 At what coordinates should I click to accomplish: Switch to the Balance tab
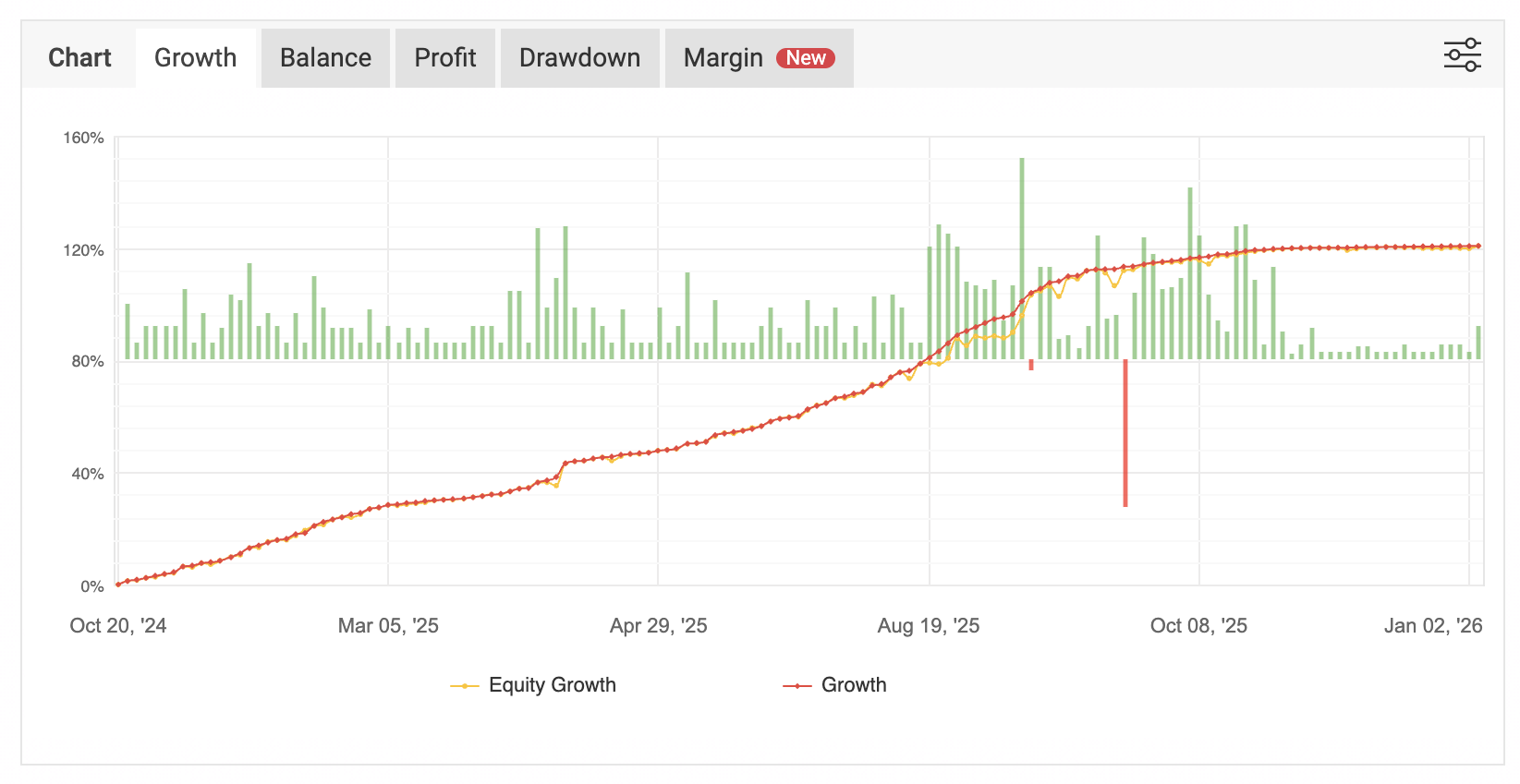coord(325,58)
